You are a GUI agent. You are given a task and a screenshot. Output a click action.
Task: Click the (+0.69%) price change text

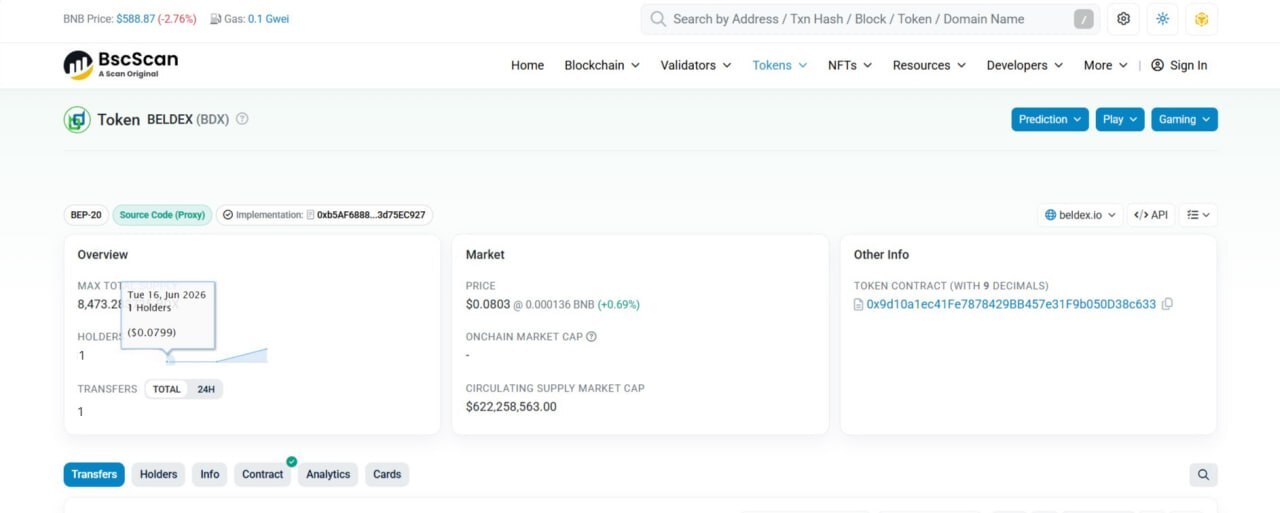click(619, 304)
